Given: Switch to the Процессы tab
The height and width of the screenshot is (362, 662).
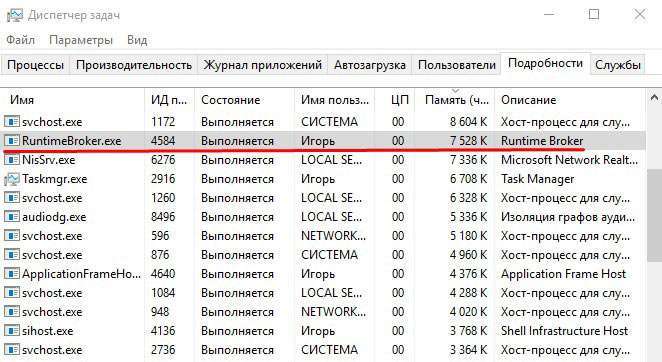Looking at the screenshot, I should 35,65.
